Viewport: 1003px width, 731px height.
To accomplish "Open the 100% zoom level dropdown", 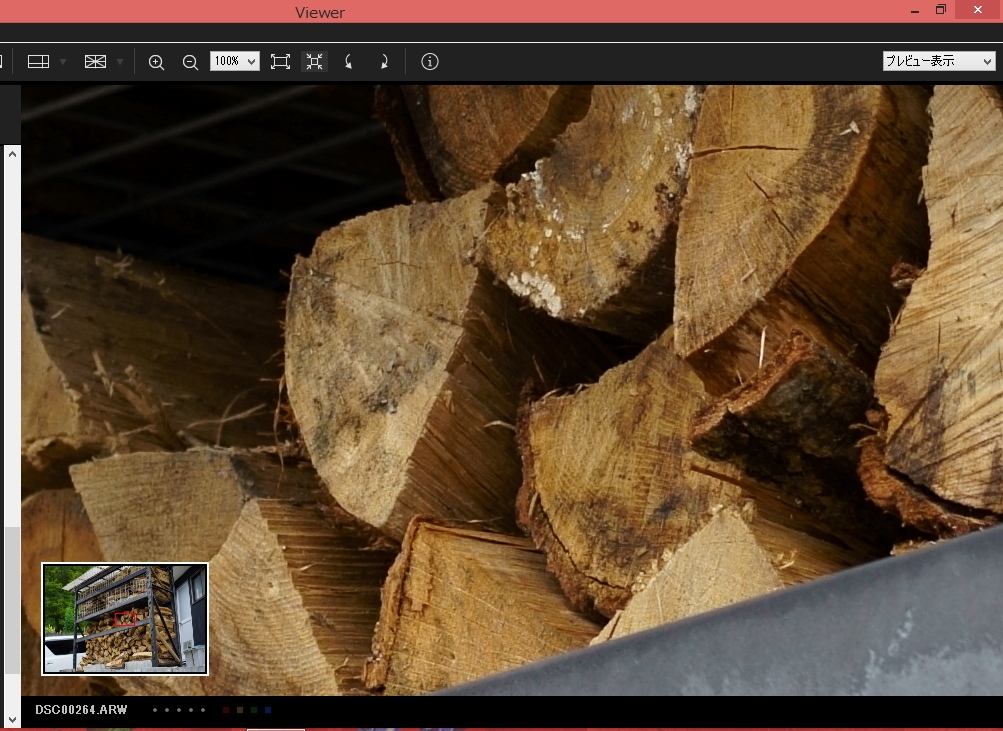I will point(234,62).
